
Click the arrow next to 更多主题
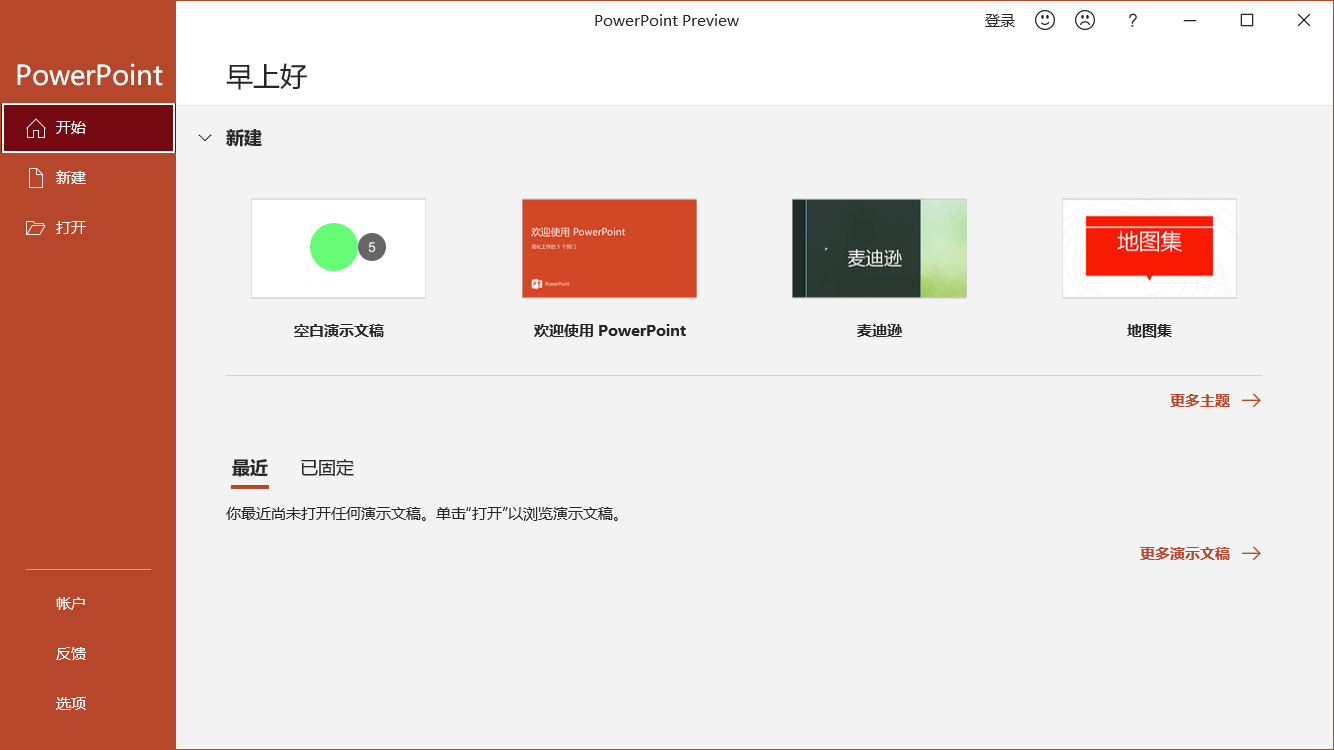(x=1251, y=401)
